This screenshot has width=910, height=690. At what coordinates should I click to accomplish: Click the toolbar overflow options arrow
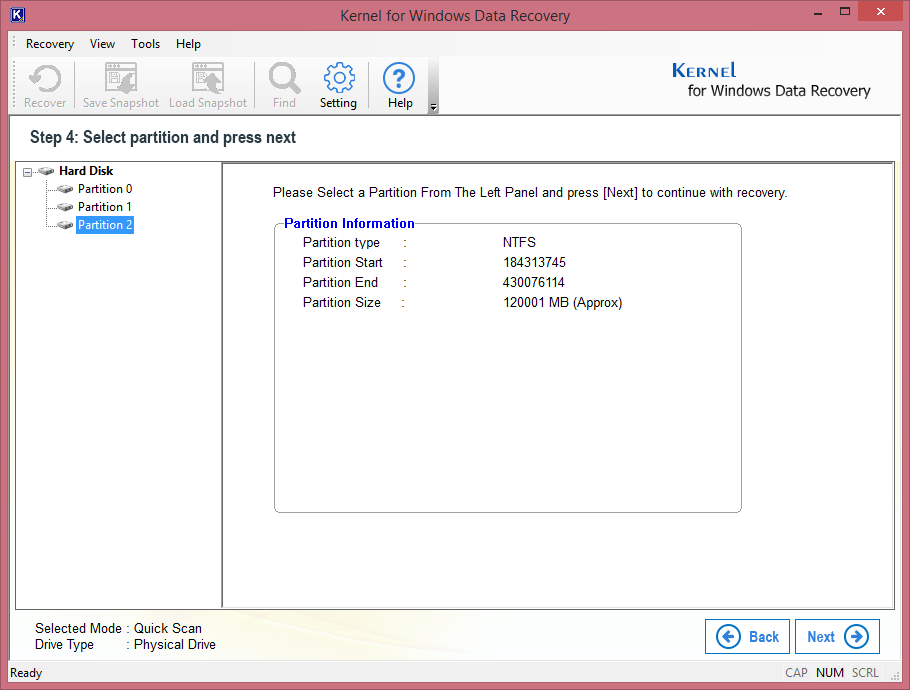[x=433, y=107]
